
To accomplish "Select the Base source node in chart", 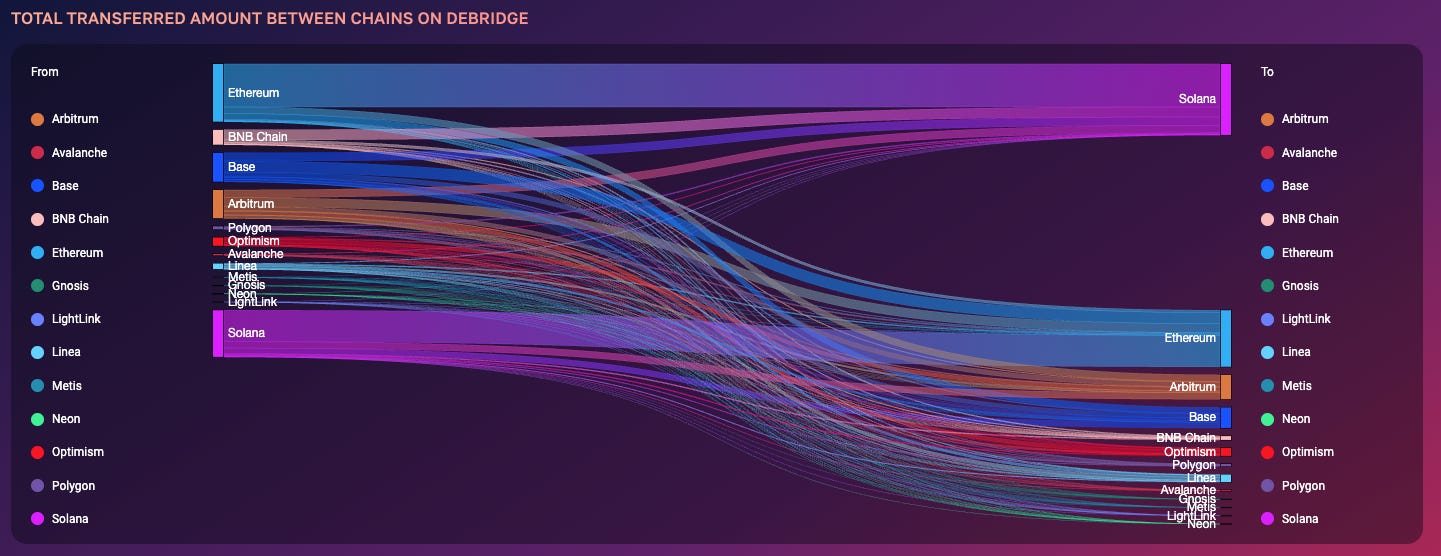I will pyautogui.click(x=217, y=167).
